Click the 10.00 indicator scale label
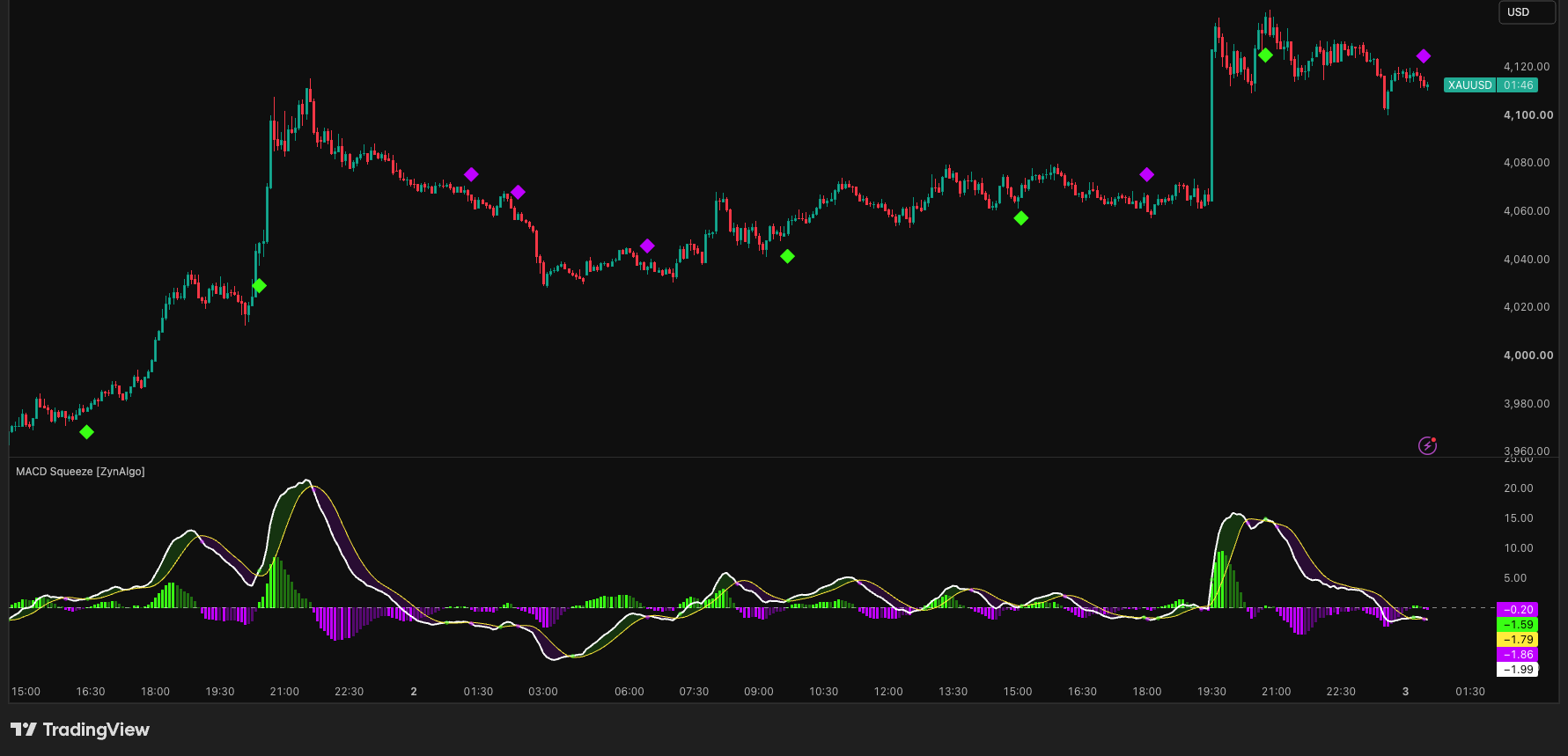 pyautogui.click(x=1519, y=548)
